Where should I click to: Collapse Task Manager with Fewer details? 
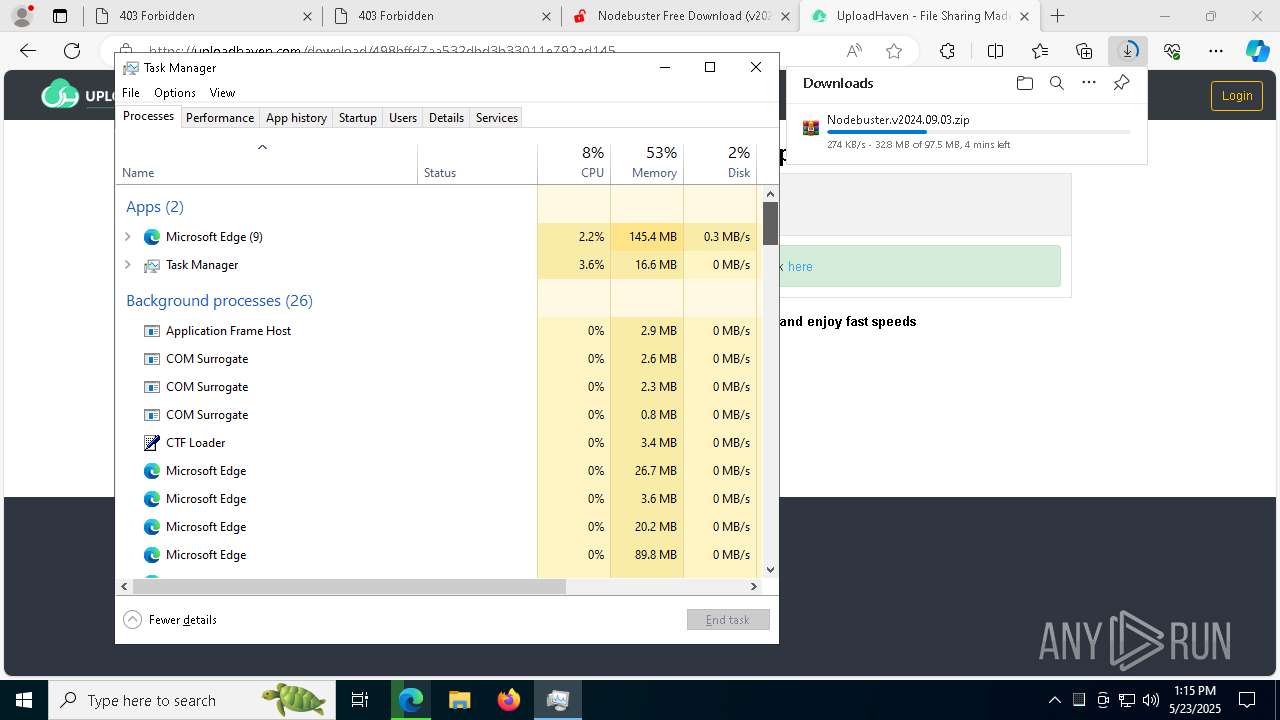coord(170,620)
